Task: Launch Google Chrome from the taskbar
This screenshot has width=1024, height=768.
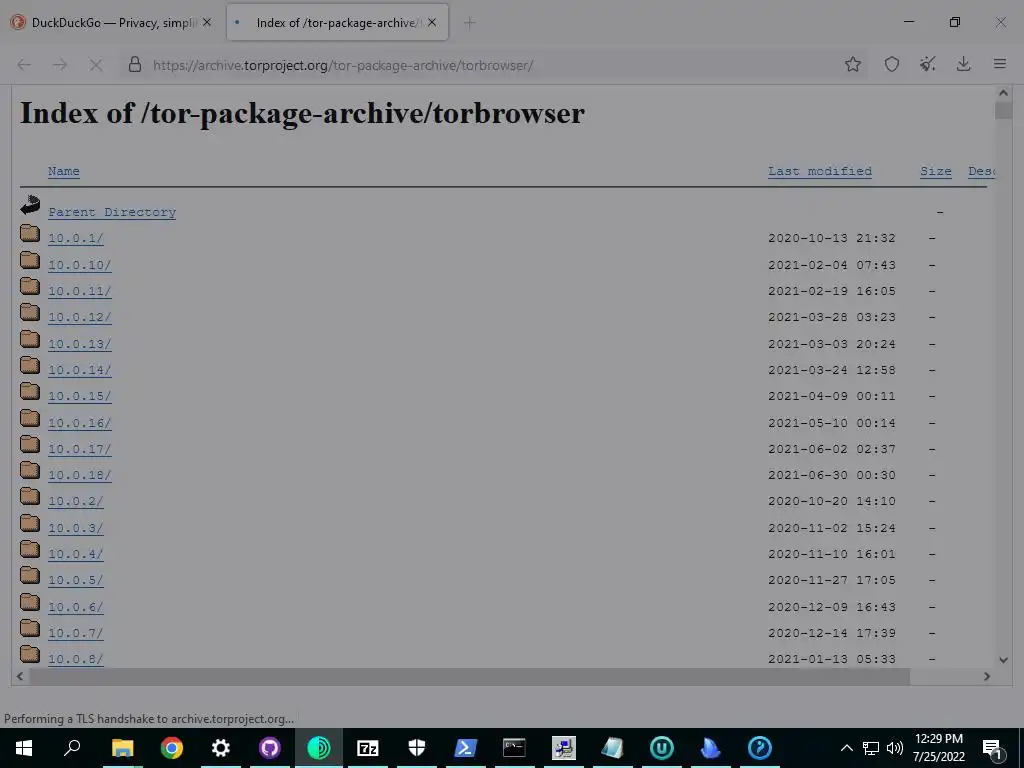Action: (x=172, y=748)
